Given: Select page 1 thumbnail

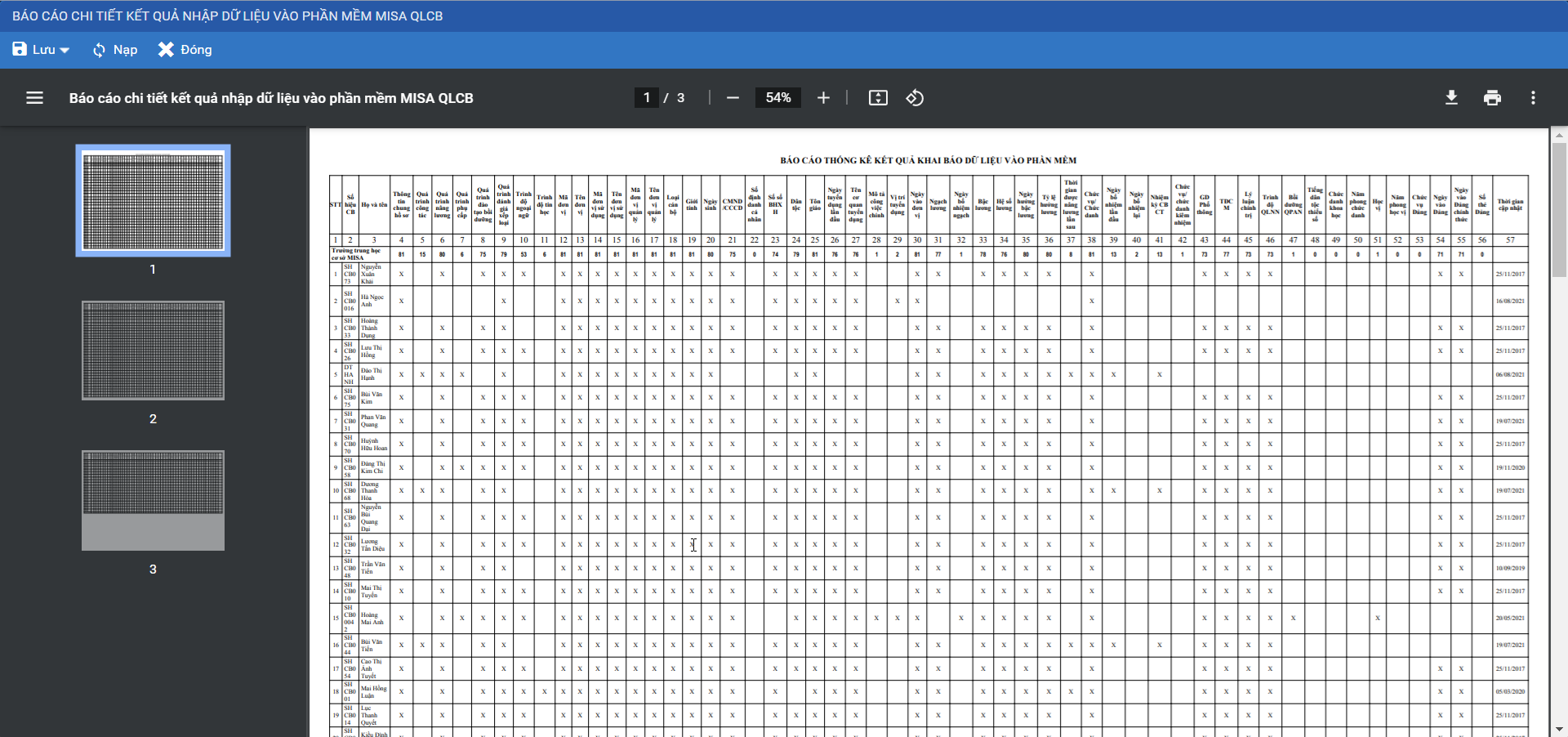Looking at the screenshot, I should click(153, 201).
